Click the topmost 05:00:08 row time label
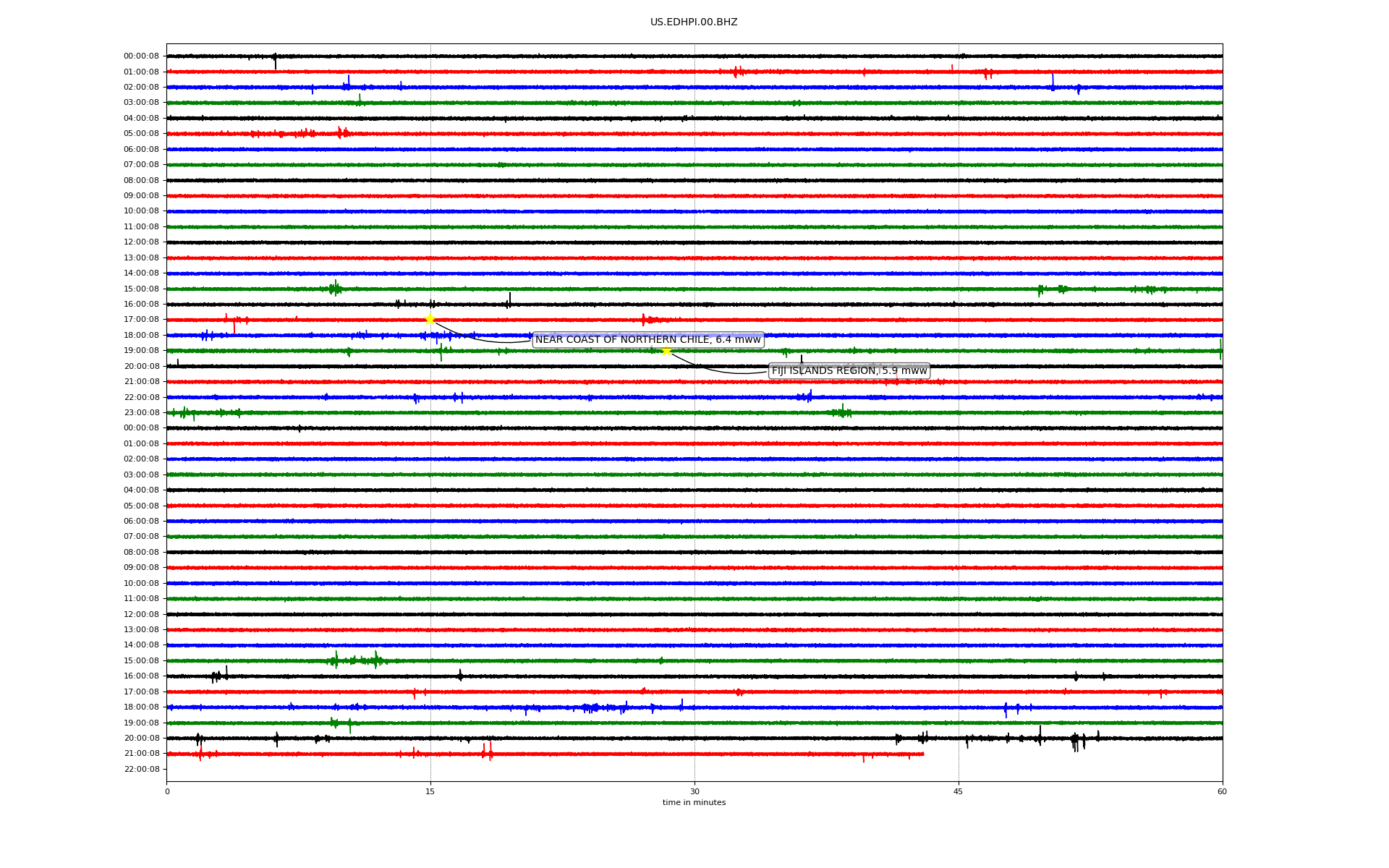The image size is (1389, 868). pos(141,134)
